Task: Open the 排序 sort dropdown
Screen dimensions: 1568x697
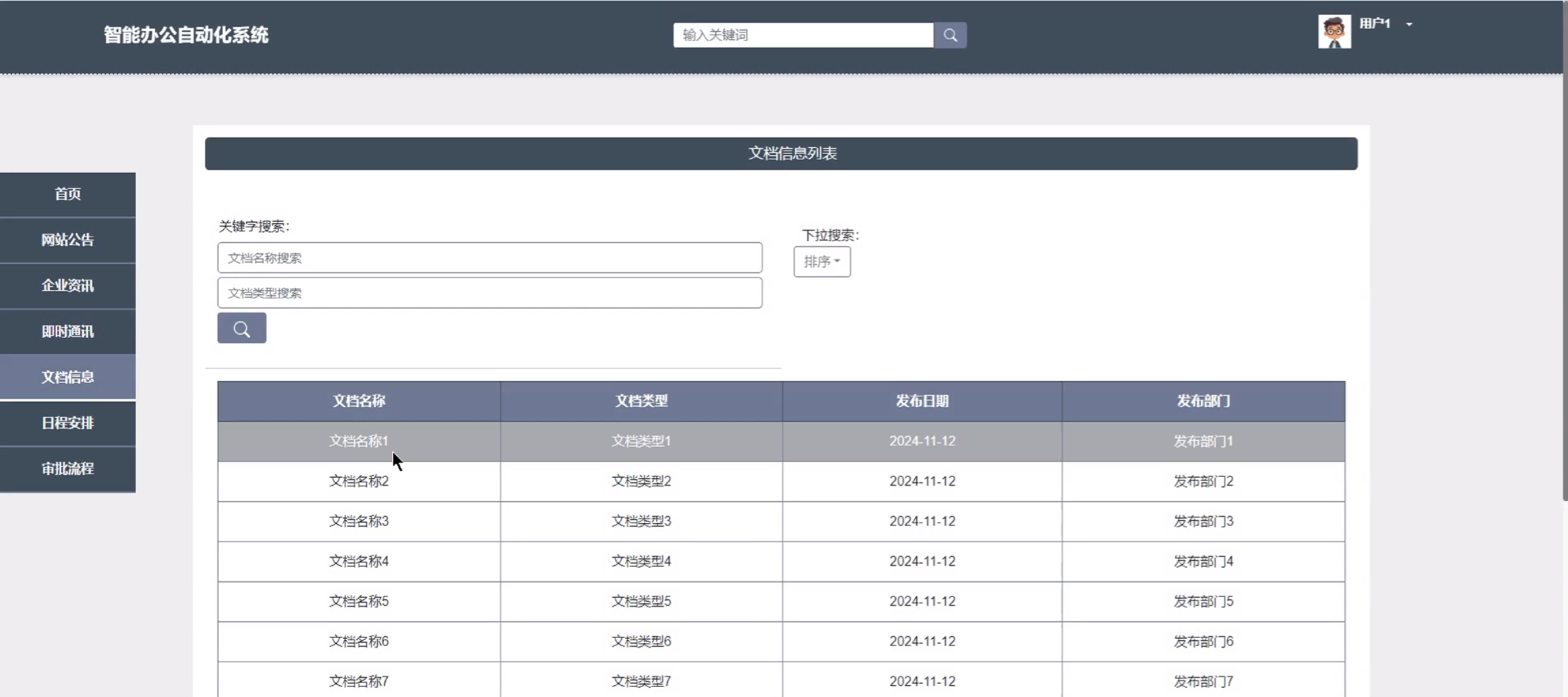Action: pyautogui.click(x=821, y=262)
